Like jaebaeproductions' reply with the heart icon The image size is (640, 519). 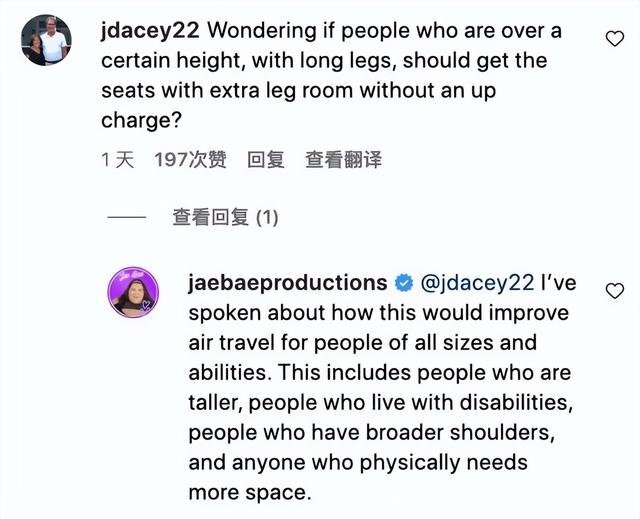[x=616, y=291]
